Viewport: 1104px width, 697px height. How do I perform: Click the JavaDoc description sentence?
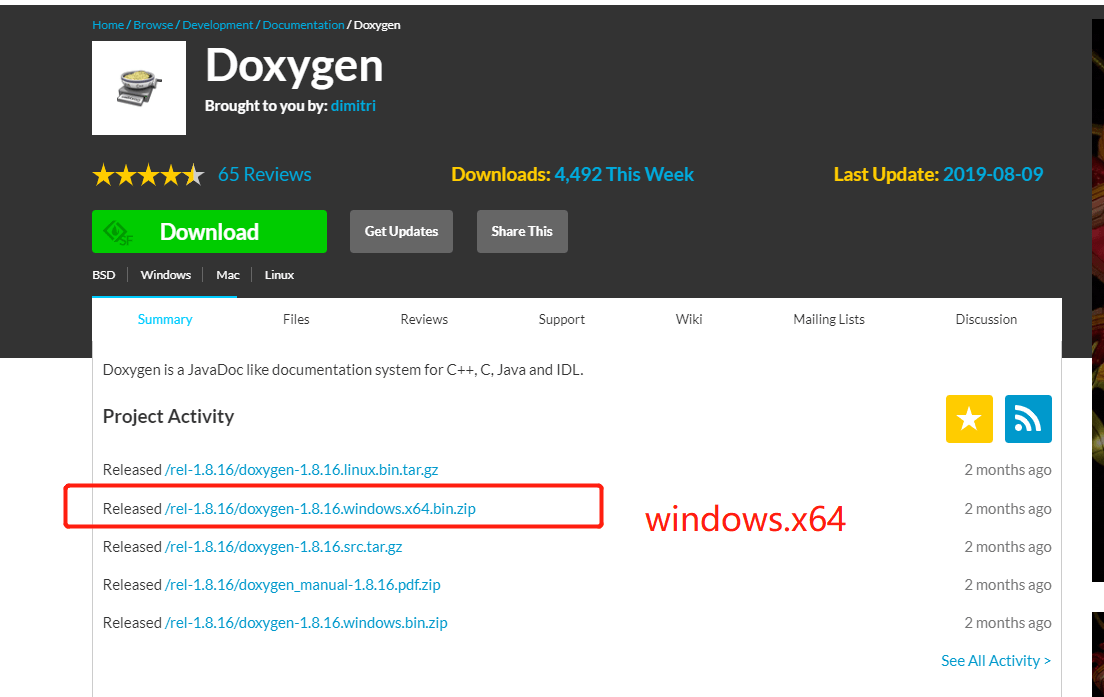[343, 370]
